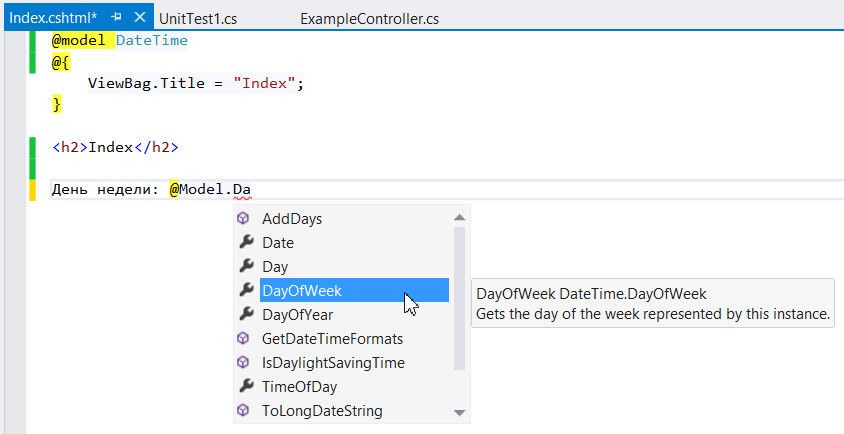Close the Index.cshtml tab
844x434 pixels.
click(140, 17)
